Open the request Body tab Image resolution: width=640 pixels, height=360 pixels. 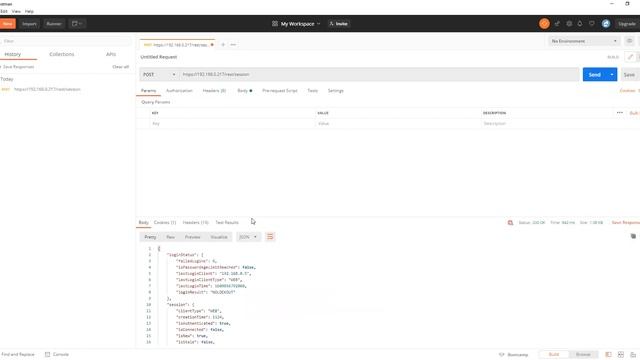pyautogui.click(x=244, y=91)
